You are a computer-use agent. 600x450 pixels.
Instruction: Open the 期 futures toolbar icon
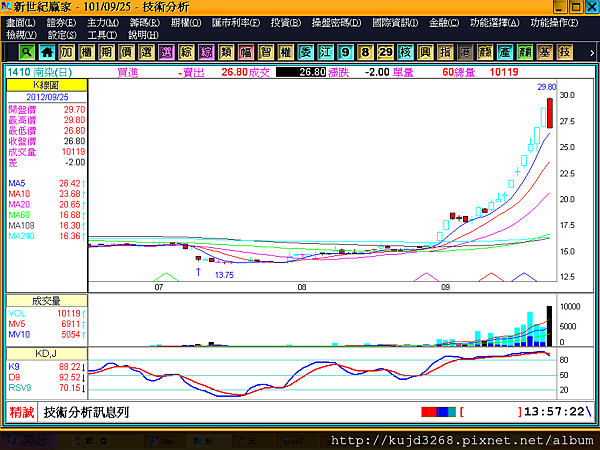106,52
